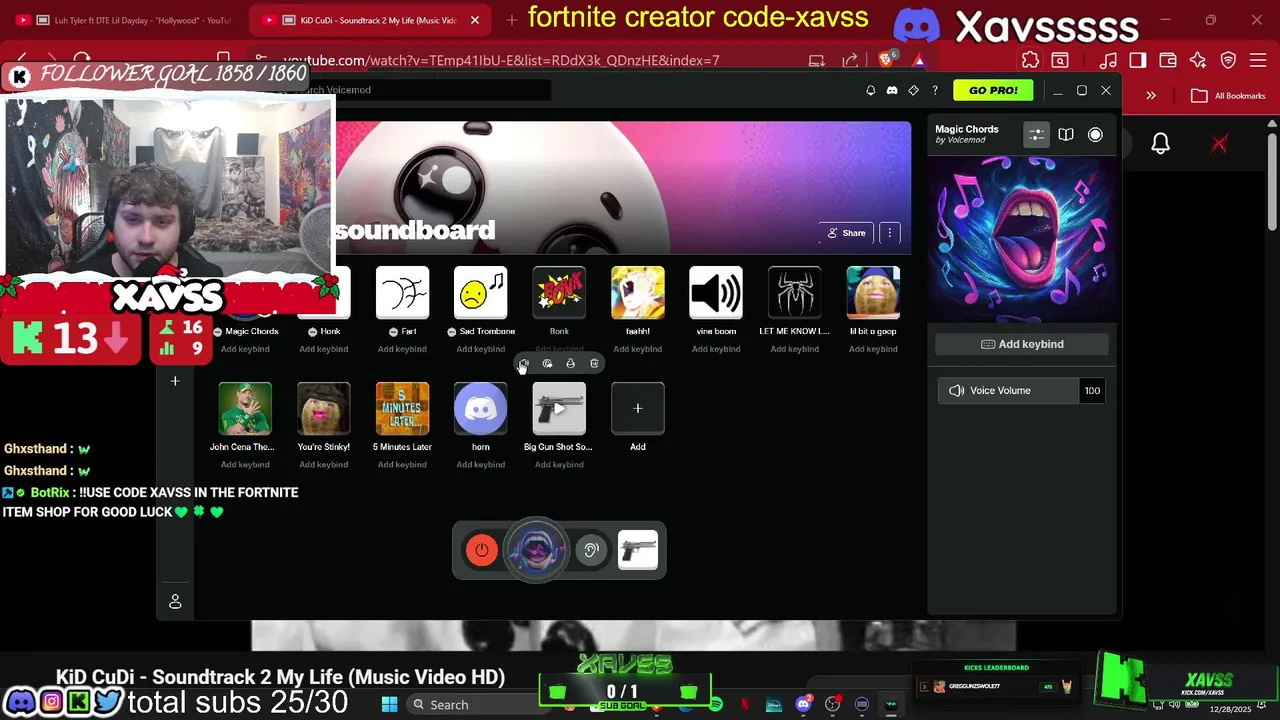Add a new sound tile
The height and width of the screenshot is (720, 1280).
(637, 408)
